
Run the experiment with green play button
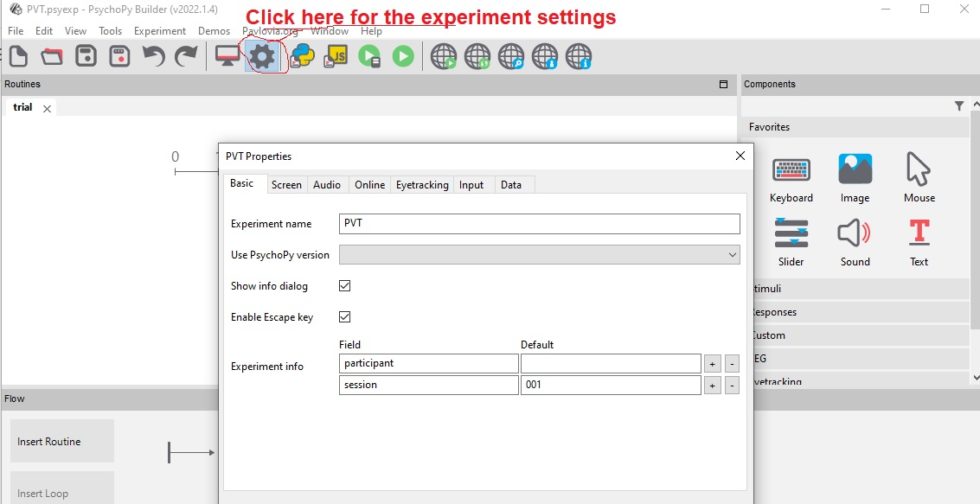(403, 56)
